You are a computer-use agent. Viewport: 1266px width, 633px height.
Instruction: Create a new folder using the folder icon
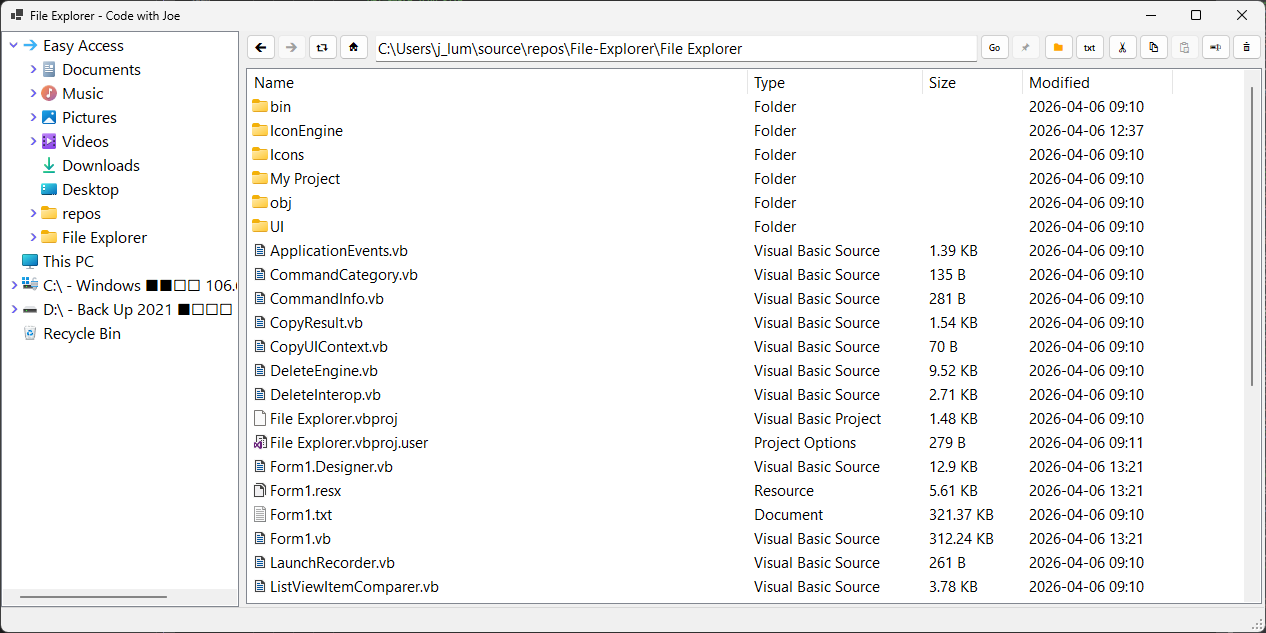[x=1057, y=47]
